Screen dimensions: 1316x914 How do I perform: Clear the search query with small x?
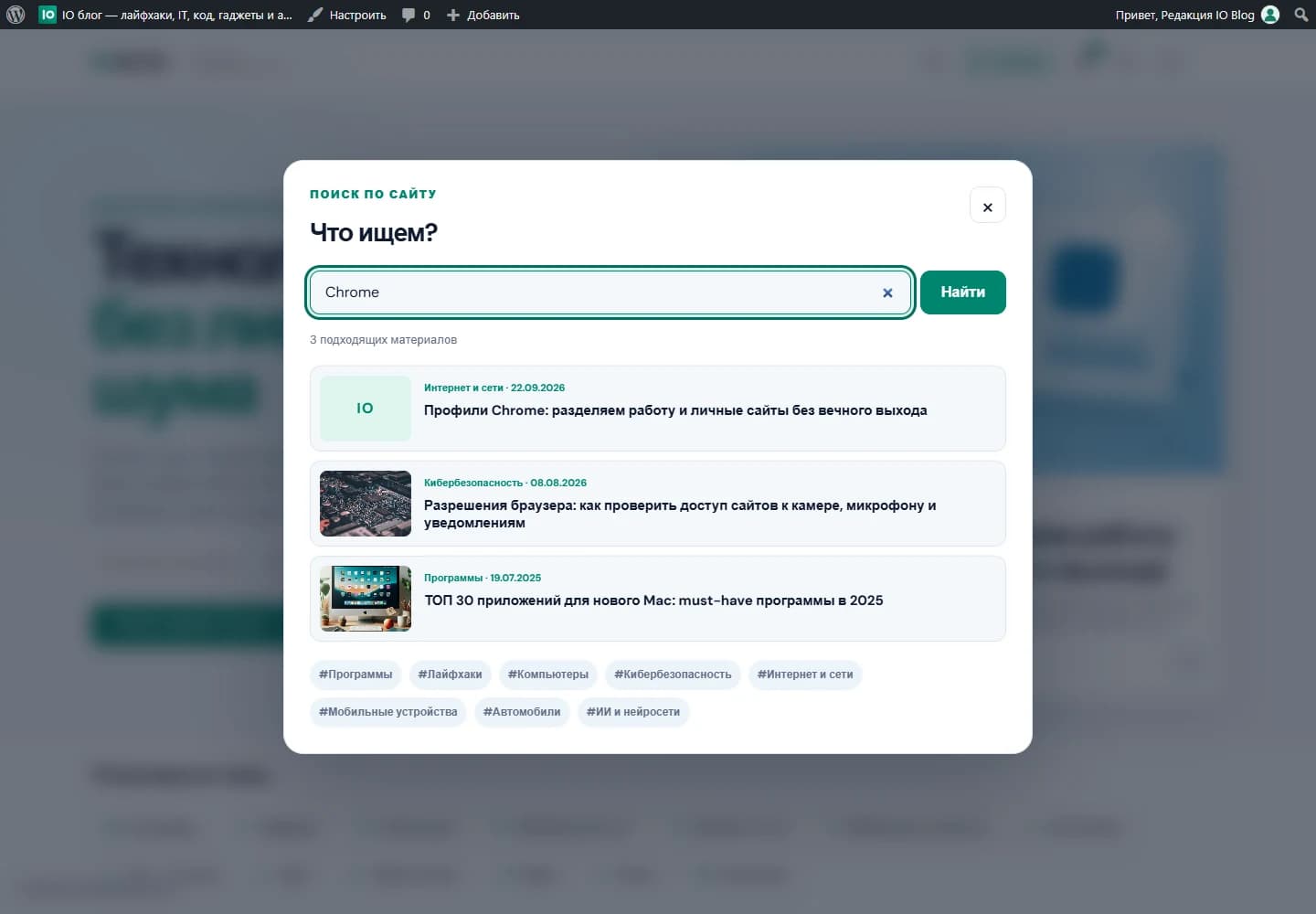coord(887,293)
